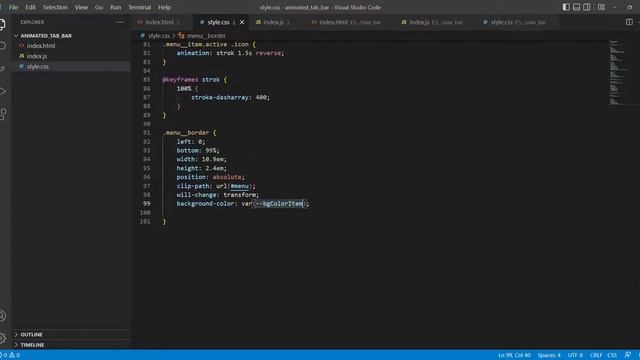Toggle the secondary side bar layout icon

click(587, 7)
